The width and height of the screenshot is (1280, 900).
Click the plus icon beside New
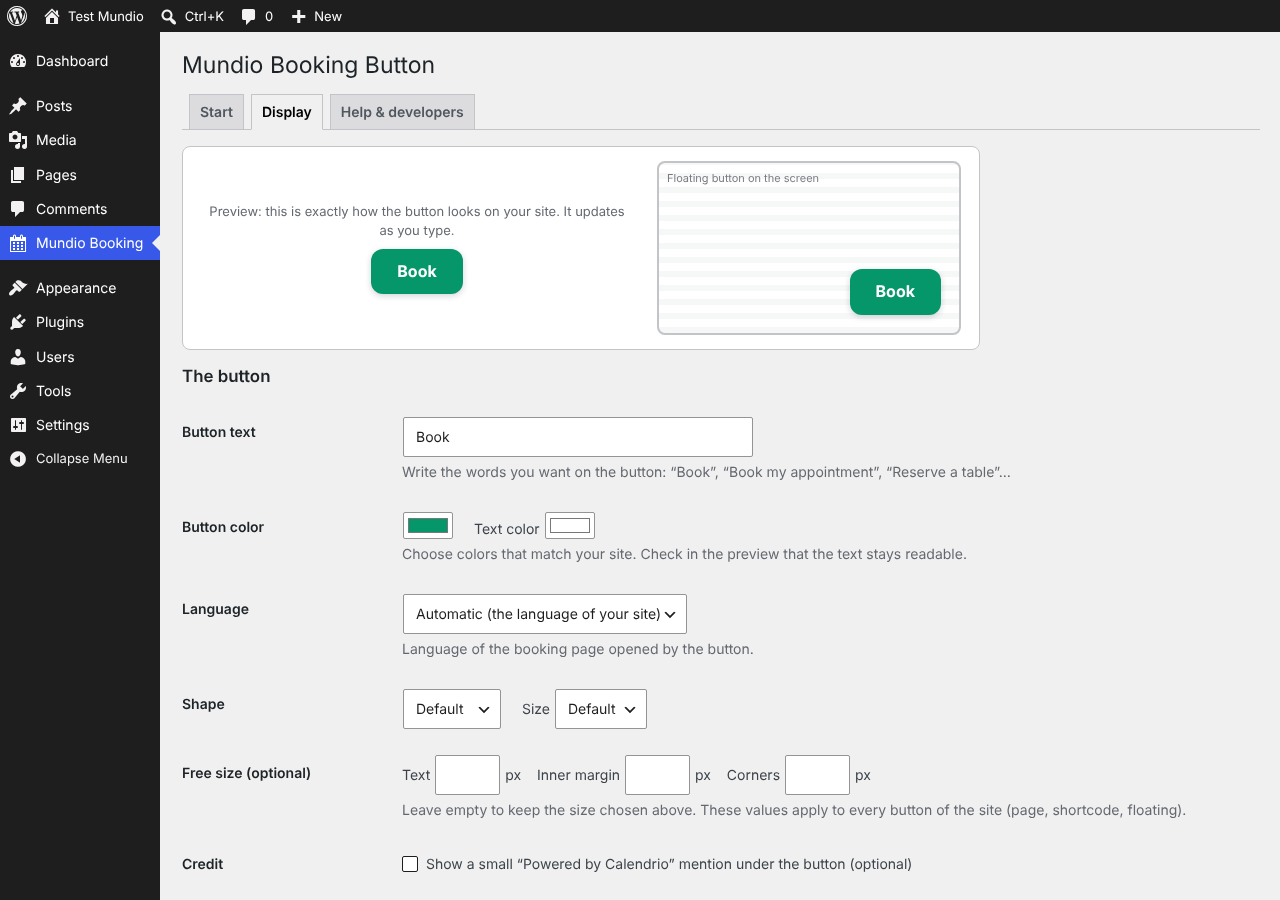298,16
